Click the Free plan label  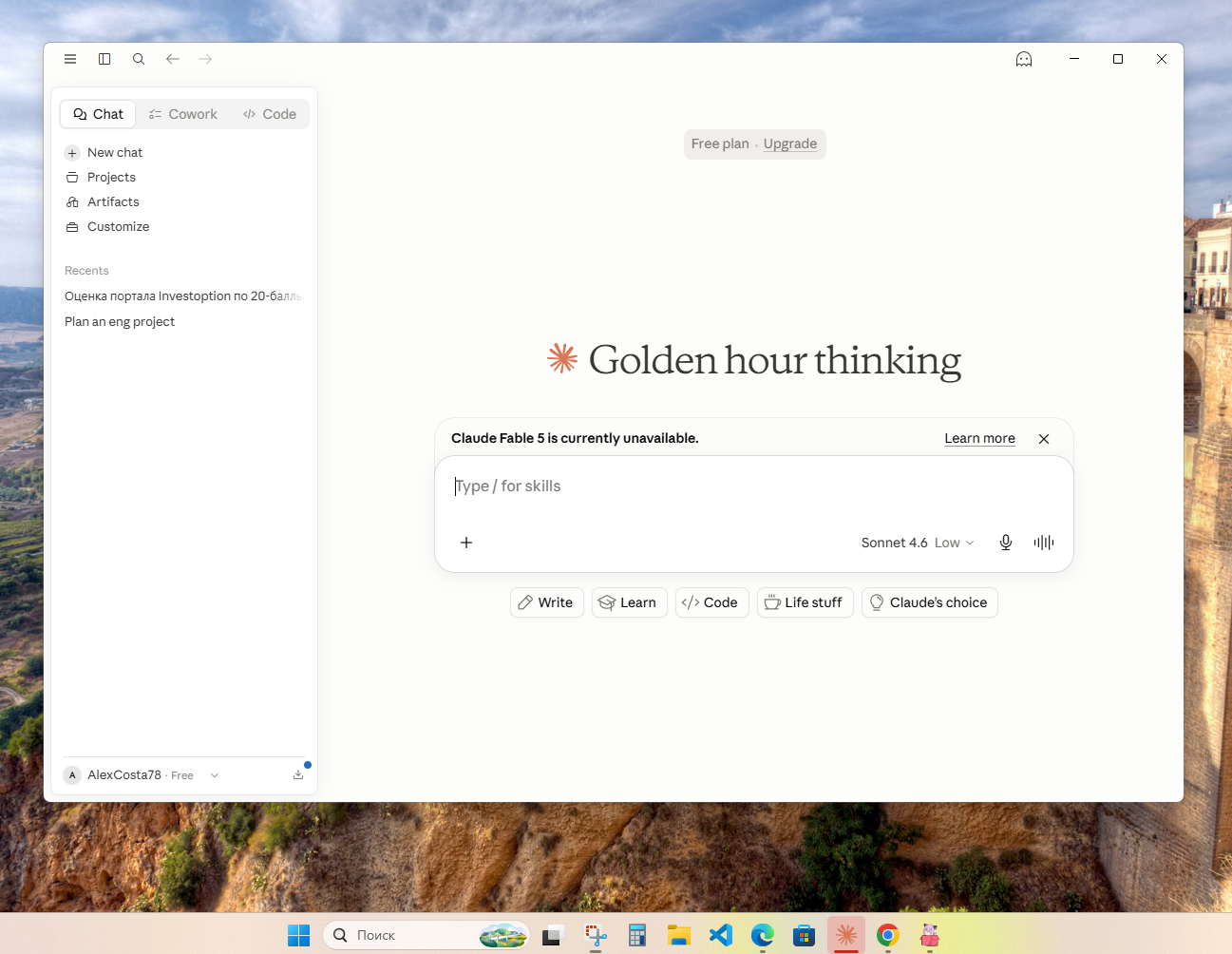pos(720,143)
